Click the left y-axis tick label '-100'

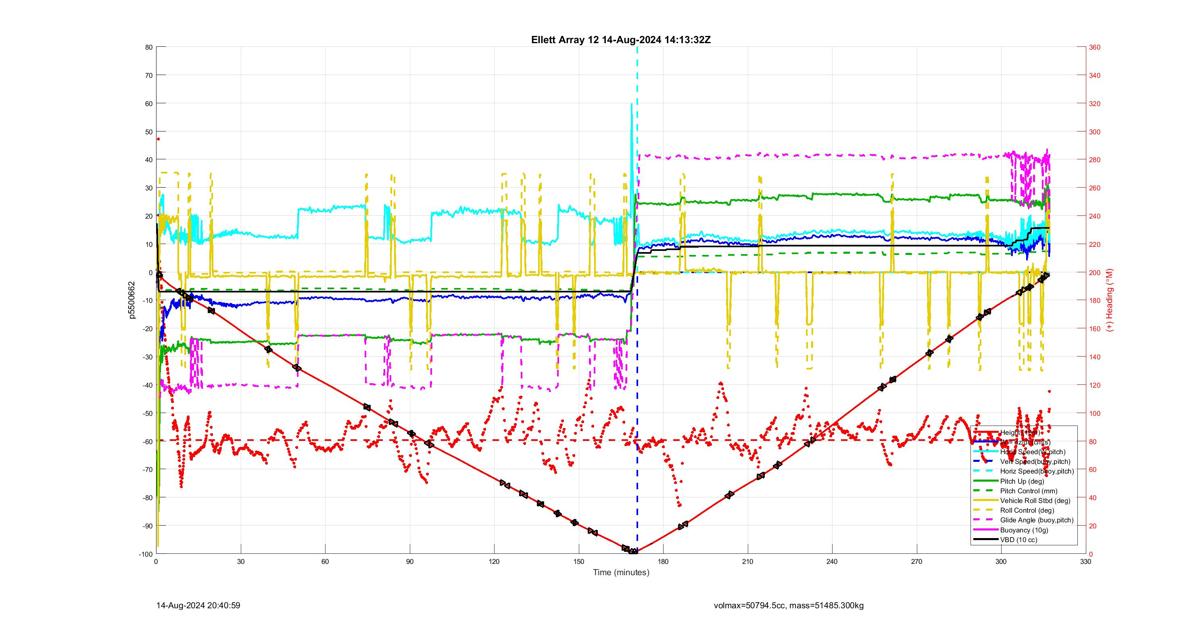click(x=144, y=554)
